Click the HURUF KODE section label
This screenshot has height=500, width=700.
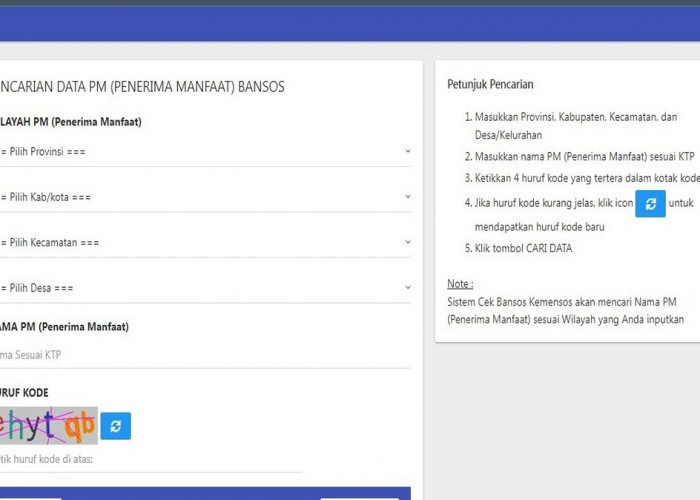pos(24,393)
